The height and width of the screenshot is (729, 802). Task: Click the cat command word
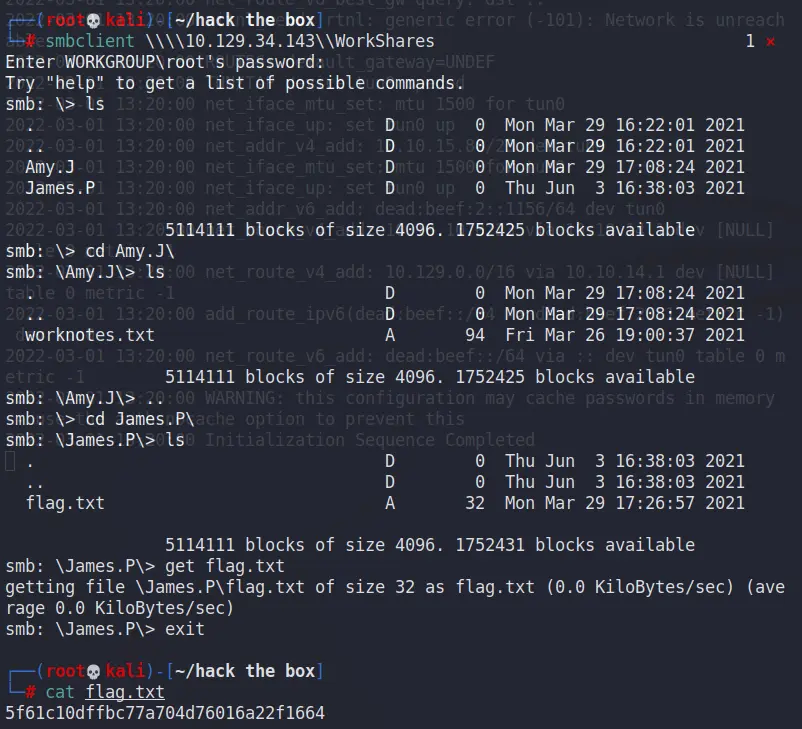[x=60, y=692]
